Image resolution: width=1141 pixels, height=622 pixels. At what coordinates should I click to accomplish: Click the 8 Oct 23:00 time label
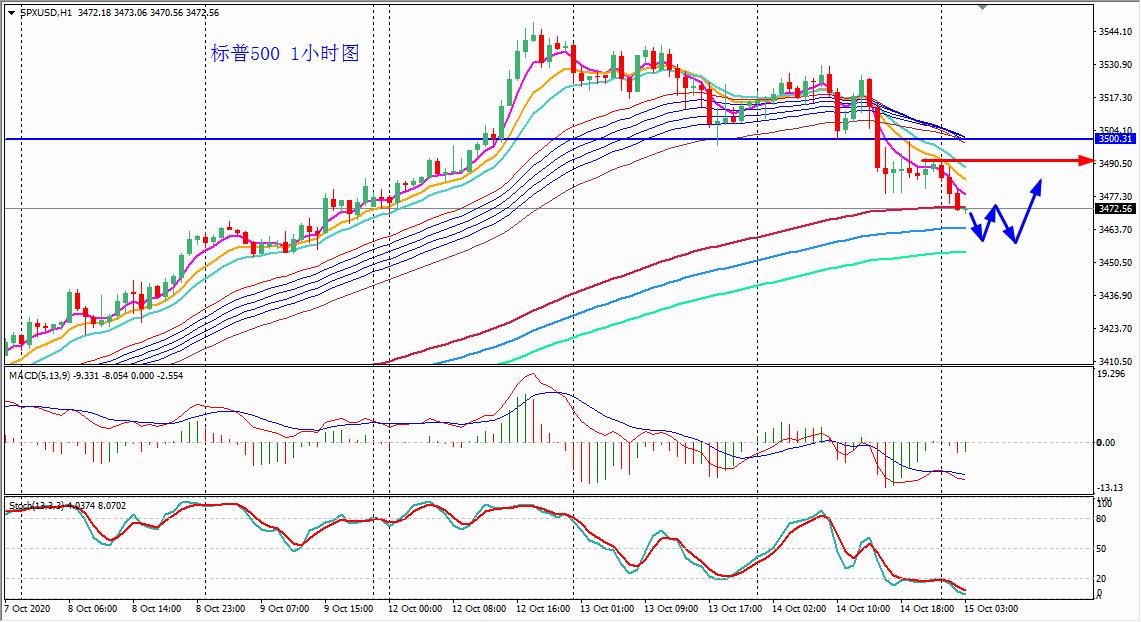tap(220, 608)
